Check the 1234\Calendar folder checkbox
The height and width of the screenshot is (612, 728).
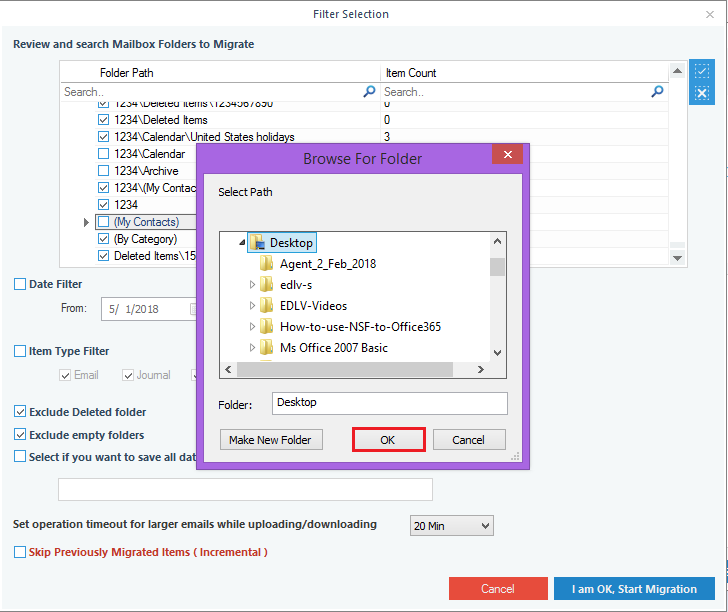[104, 154]
